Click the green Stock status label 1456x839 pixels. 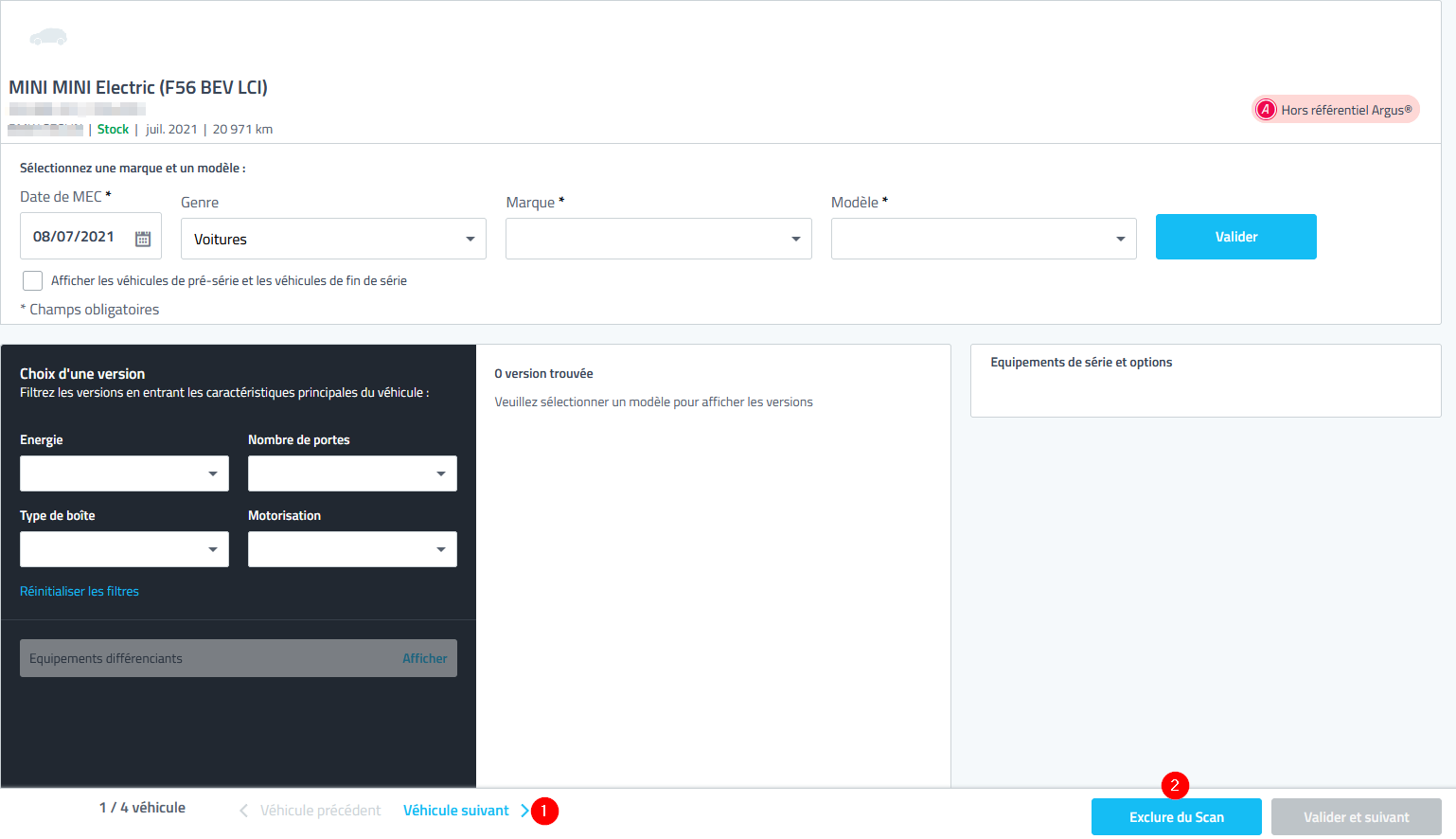pyautogui.click(x=113, y=129)
